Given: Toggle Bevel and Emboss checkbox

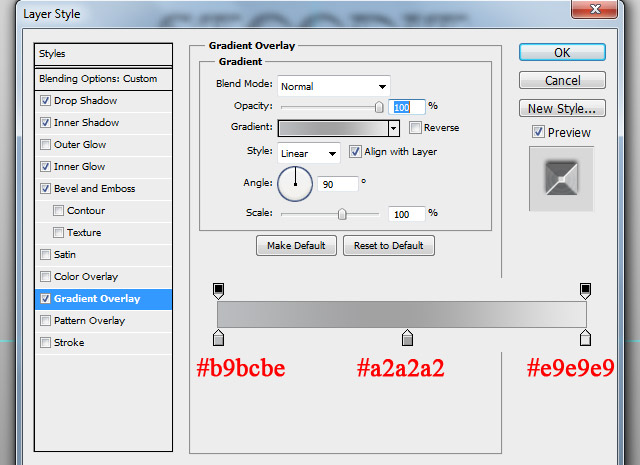Looking at the screenshot, I should (x=45, y=189).
